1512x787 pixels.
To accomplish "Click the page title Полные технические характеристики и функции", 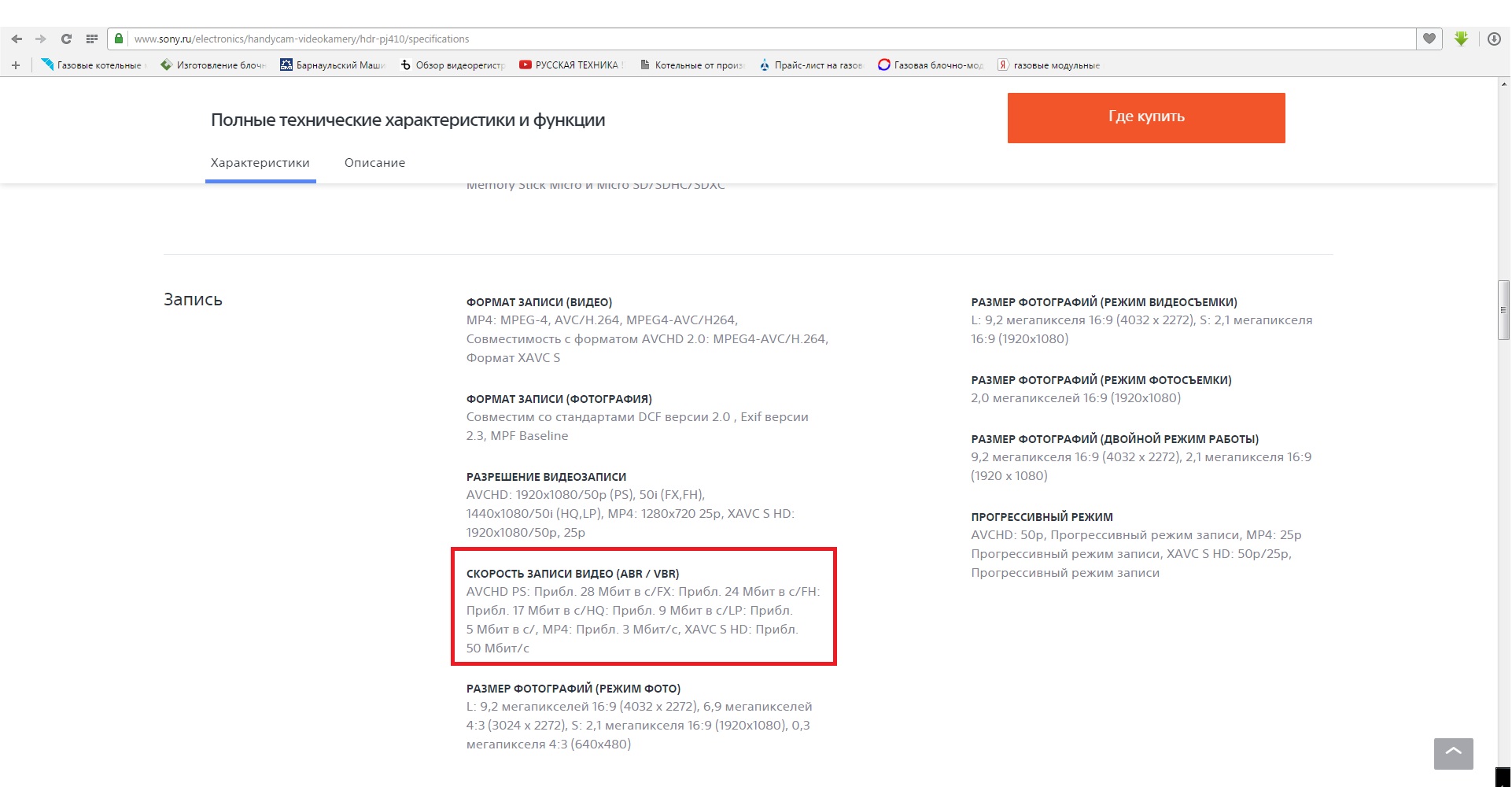I will [408, 120].
